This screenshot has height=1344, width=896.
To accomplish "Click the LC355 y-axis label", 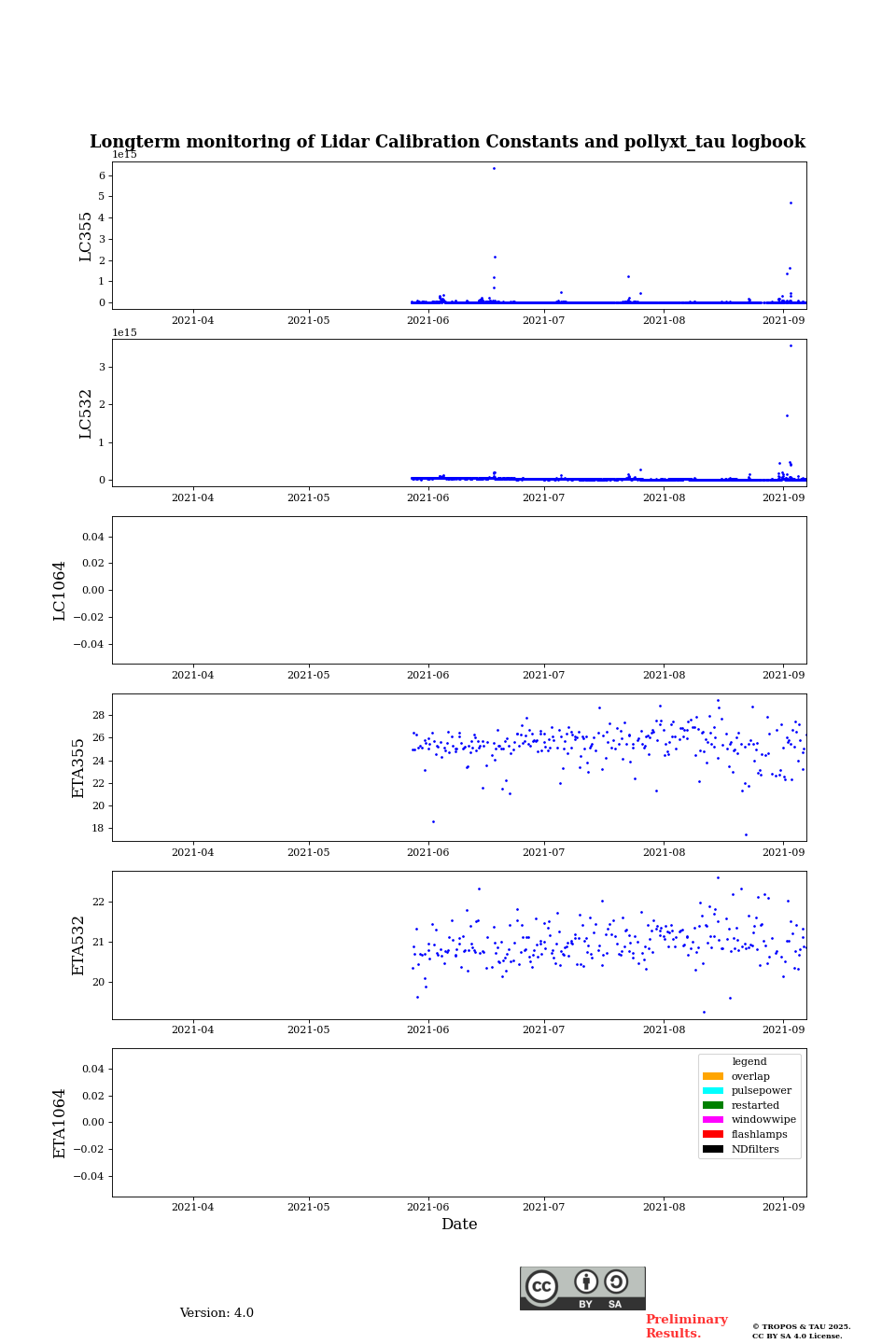I will (x=86, y=236).
